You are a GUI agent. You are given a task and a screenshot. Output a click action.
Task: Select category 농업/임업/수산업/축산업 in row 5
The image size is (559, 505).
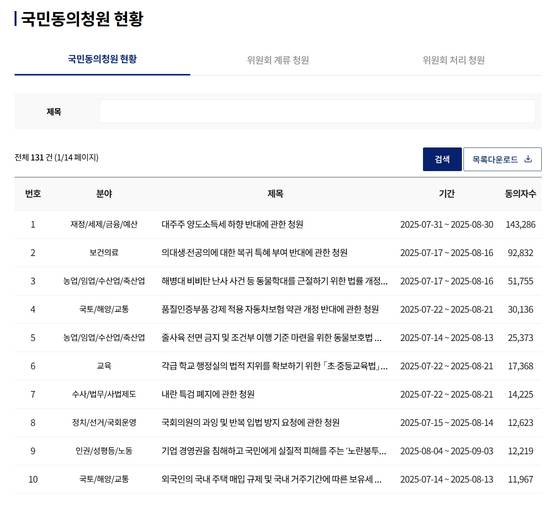click(x=104, y=337)
